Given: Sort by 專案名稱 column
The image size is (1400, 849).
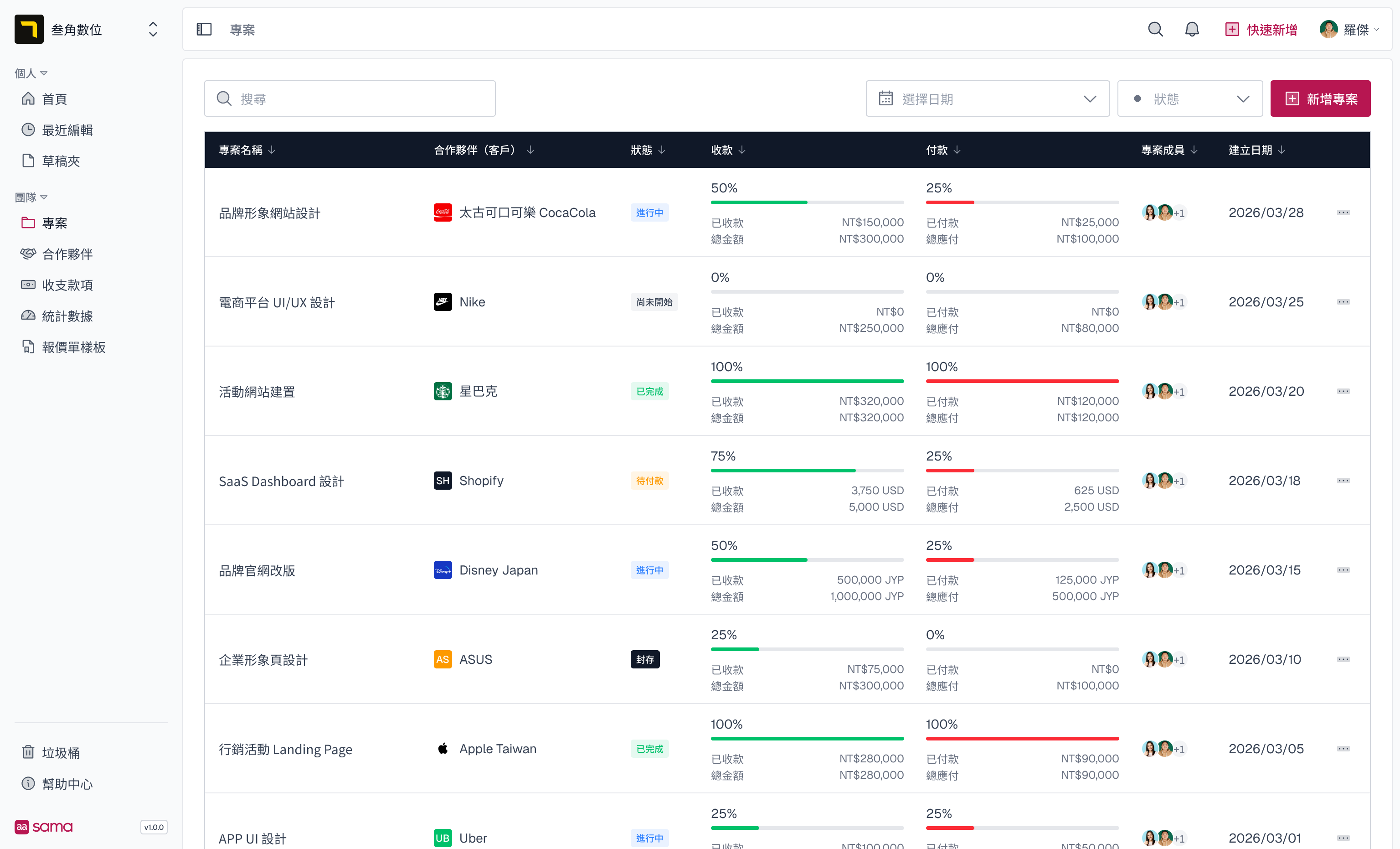Looking at the screenshot, I should tap(247, 150).
